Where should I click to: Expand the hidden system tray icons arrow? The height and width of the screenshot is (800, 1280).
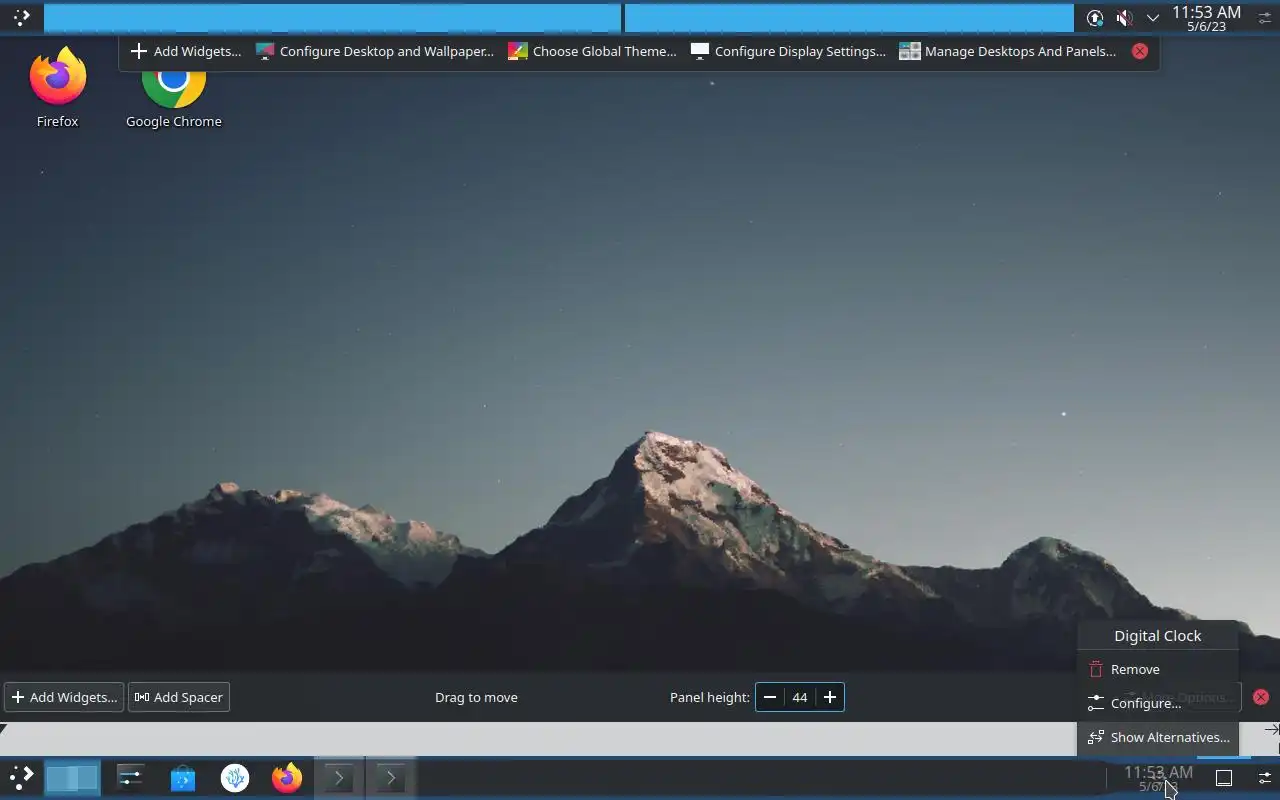(x=1153, y=18)
